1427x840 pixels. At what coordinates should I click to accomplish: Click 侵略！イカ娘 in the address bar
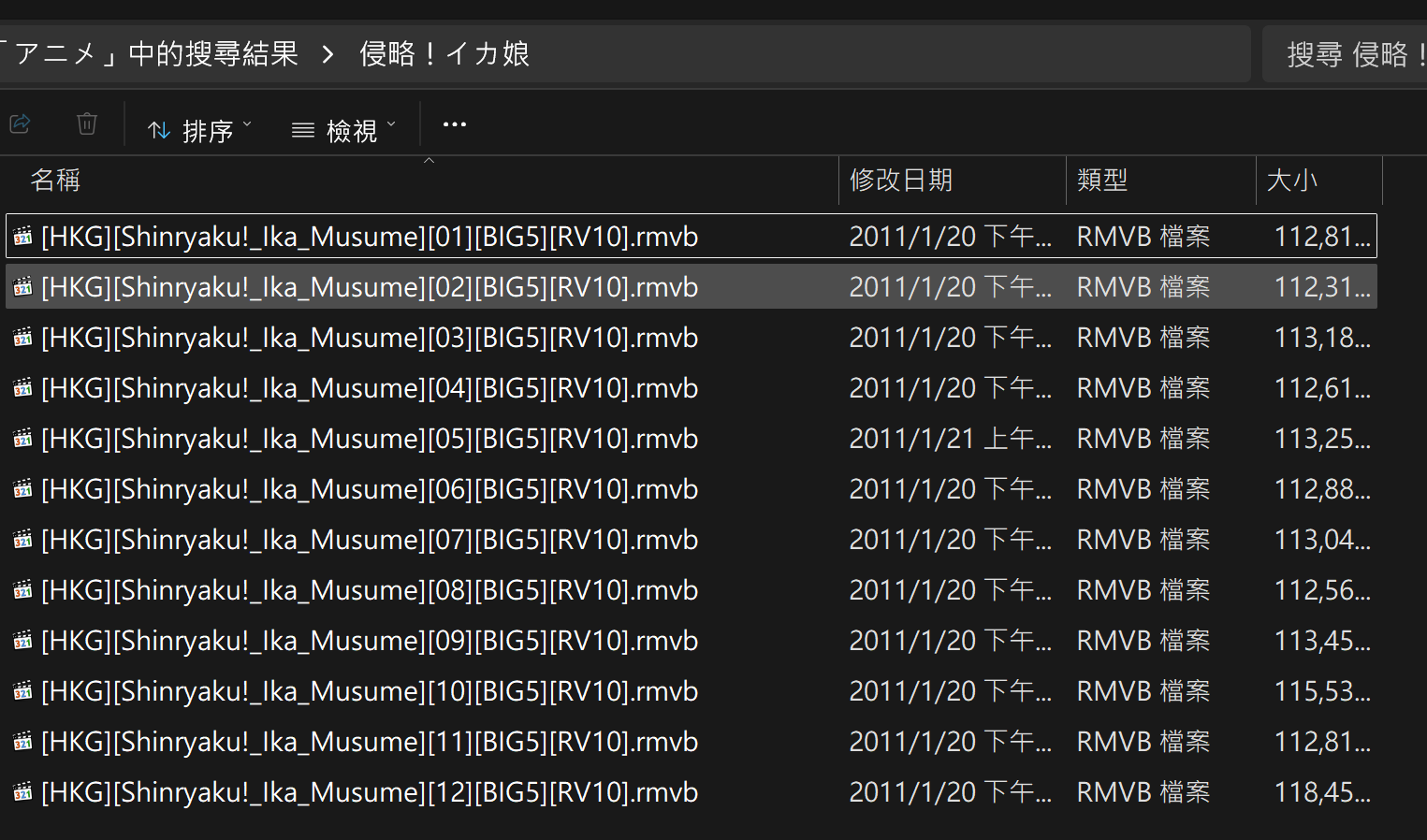(x=444, y=54)
